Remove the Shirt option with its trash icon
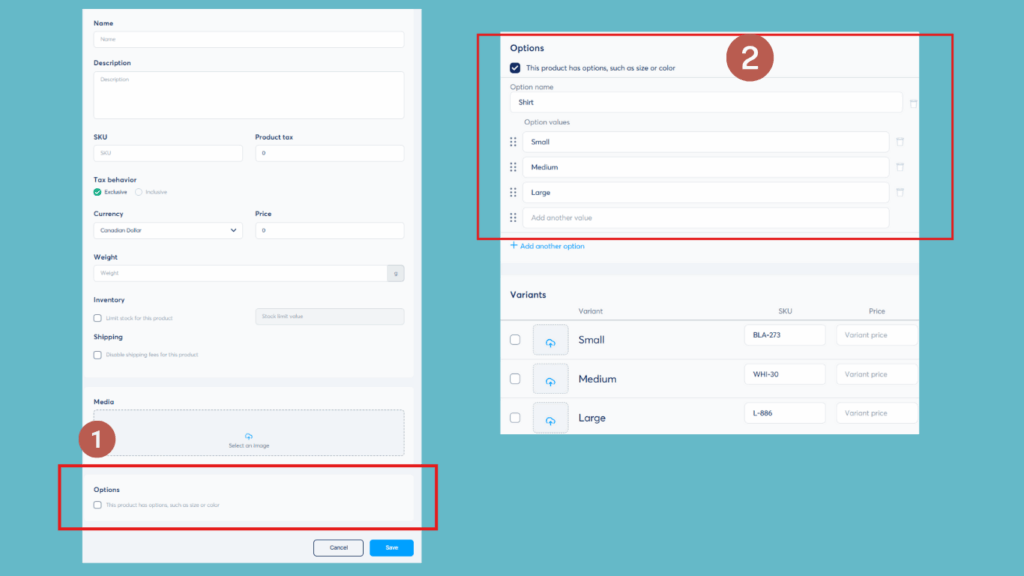This screenshot has width=1024, height=576. (x=913, y=101)
